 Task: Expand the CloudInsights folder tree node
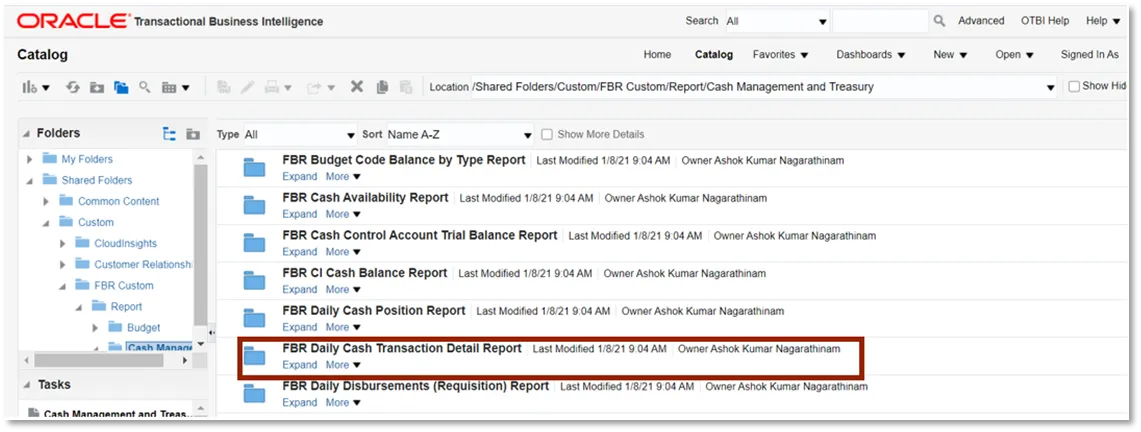pos(63,243)
